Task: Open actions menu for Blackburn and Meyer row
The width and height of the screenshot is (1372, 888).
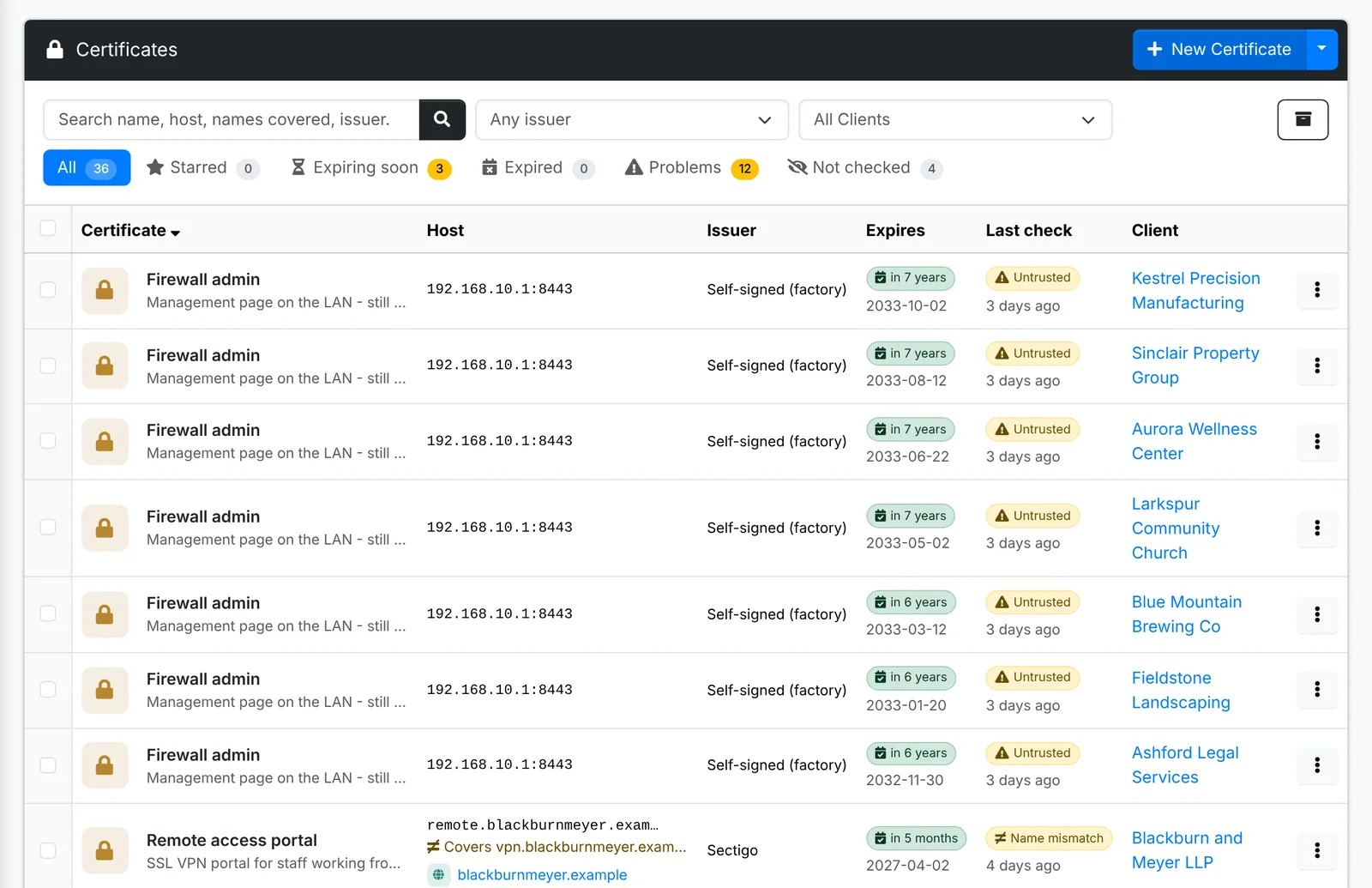Action: click(x=1317, y=850)
